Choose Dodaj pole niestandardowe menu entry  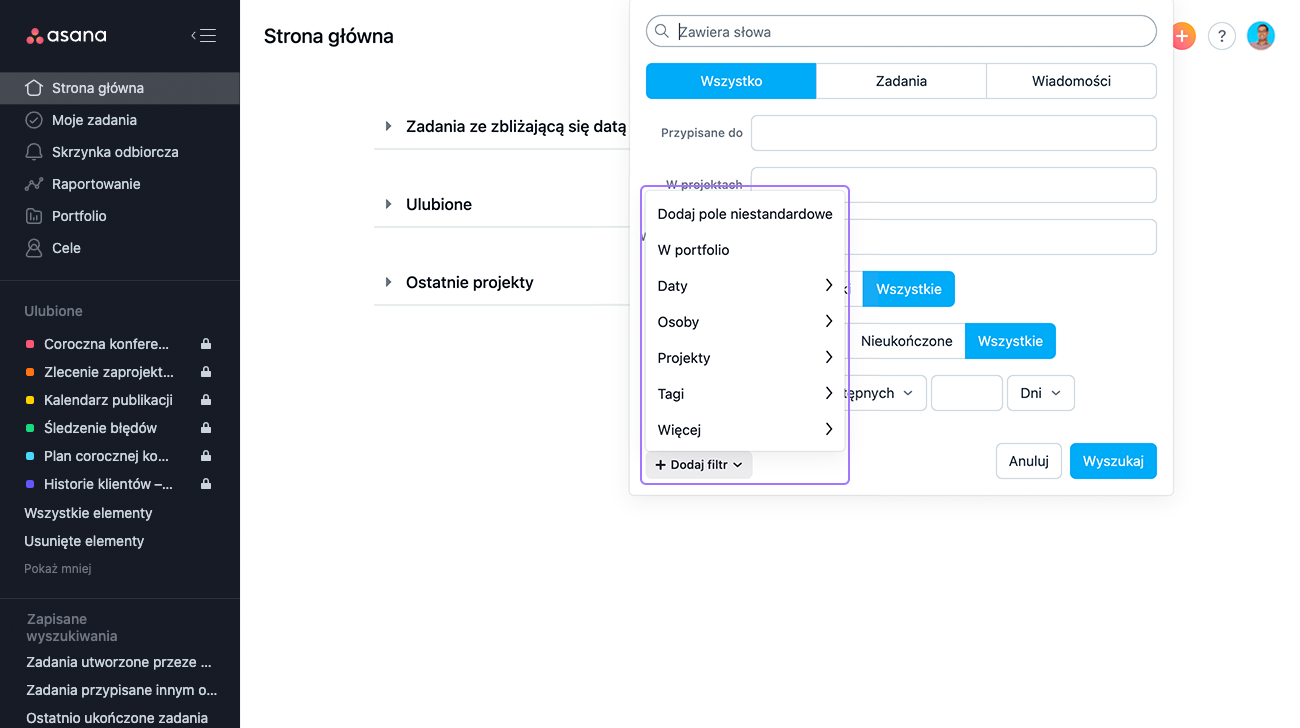[x=745, y=214]
